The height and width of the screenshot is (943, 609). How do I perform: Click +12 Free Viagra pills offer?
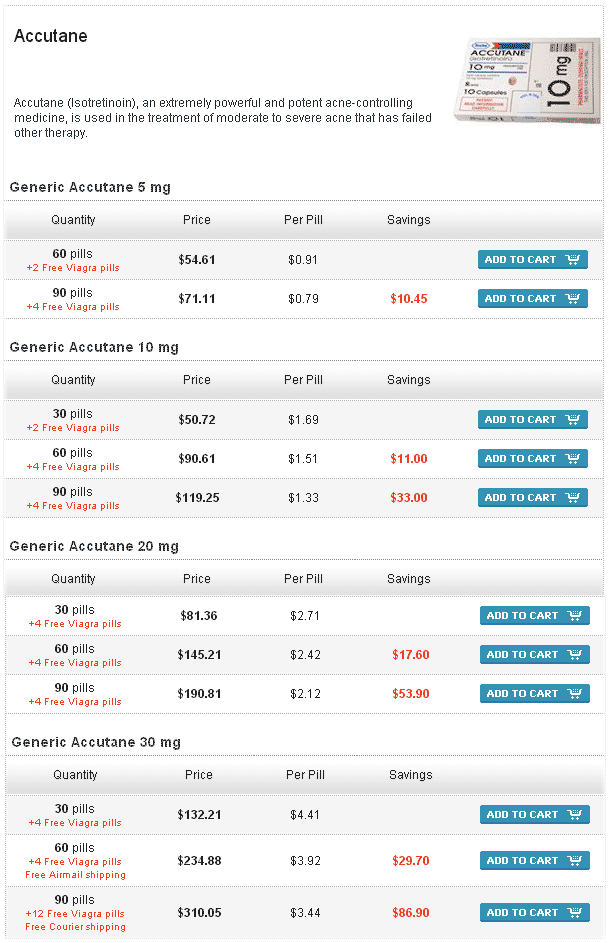click(75, 914)
